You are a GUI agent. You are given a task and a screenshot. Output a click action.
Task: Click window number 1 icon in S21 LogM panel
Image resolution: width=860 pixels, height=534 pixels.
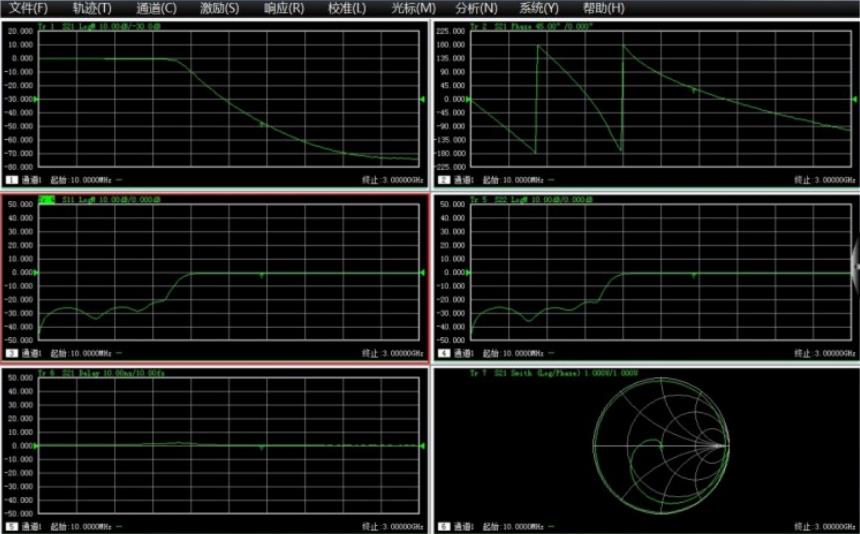(x=12, y=180)
